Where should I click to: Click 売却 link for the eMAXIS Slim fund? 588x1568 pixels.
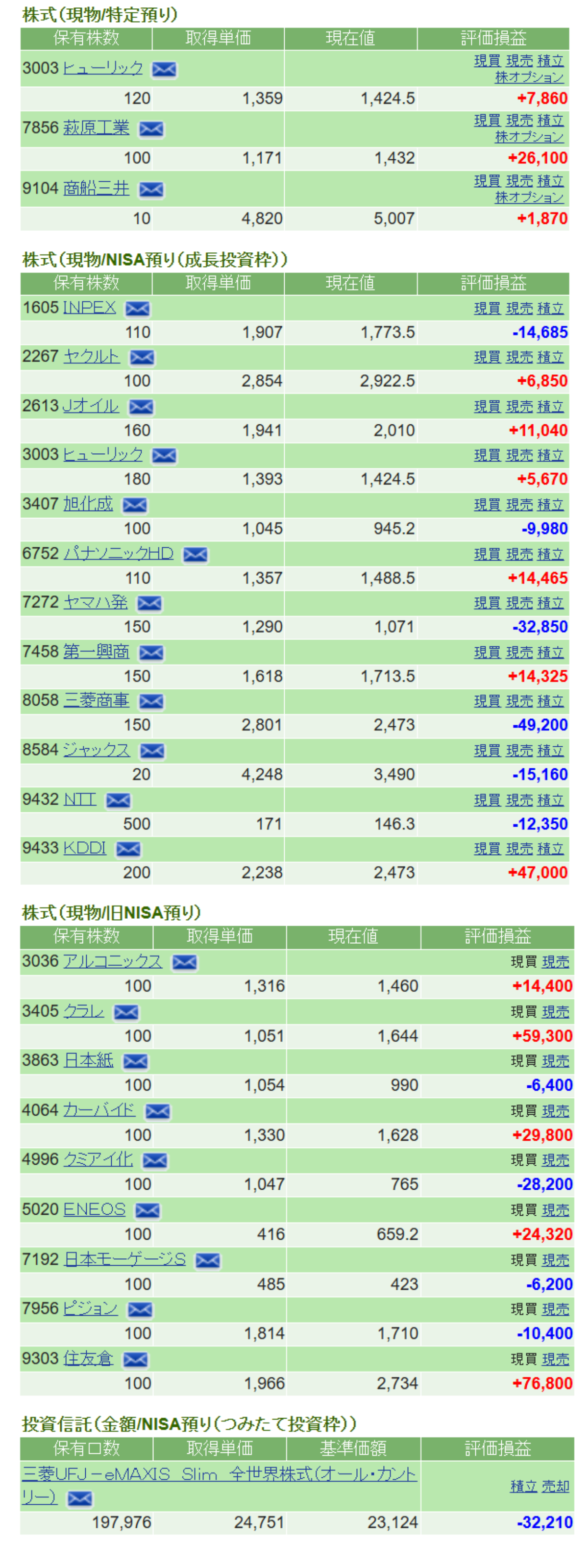coord(555,1487)
